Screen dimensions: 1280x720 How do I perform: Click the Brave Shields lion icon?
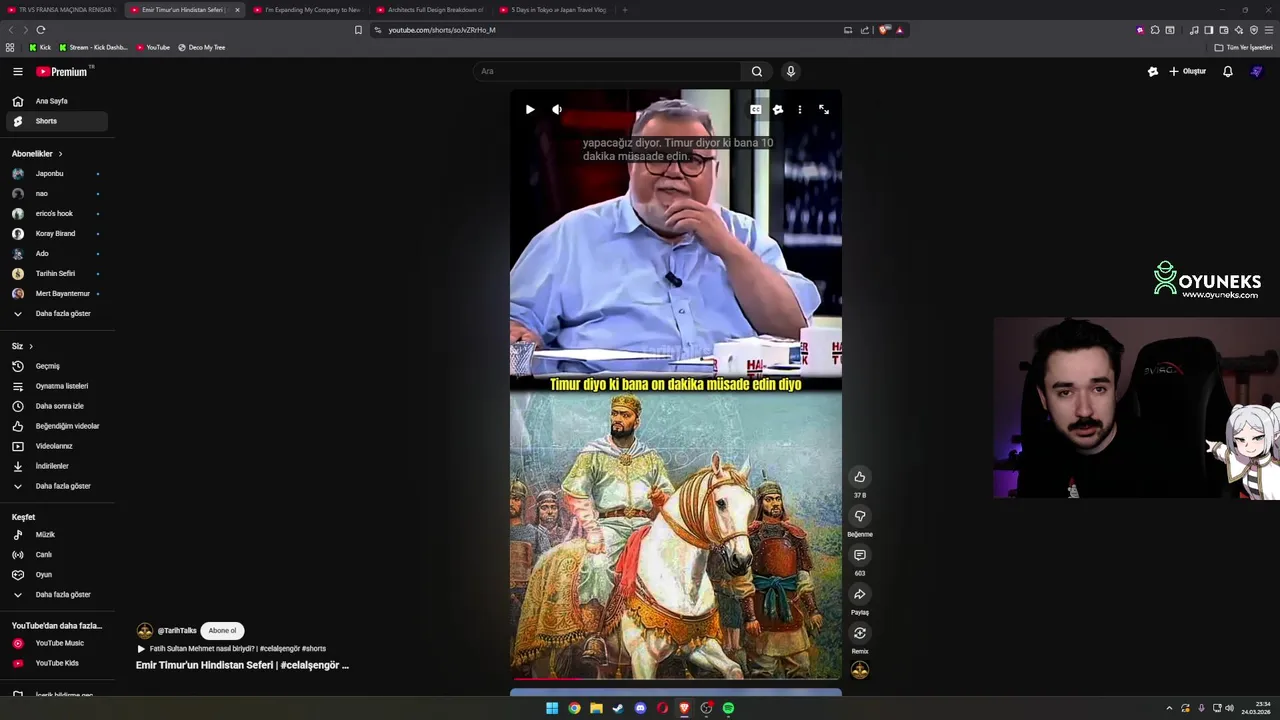(x=884, y=30)
